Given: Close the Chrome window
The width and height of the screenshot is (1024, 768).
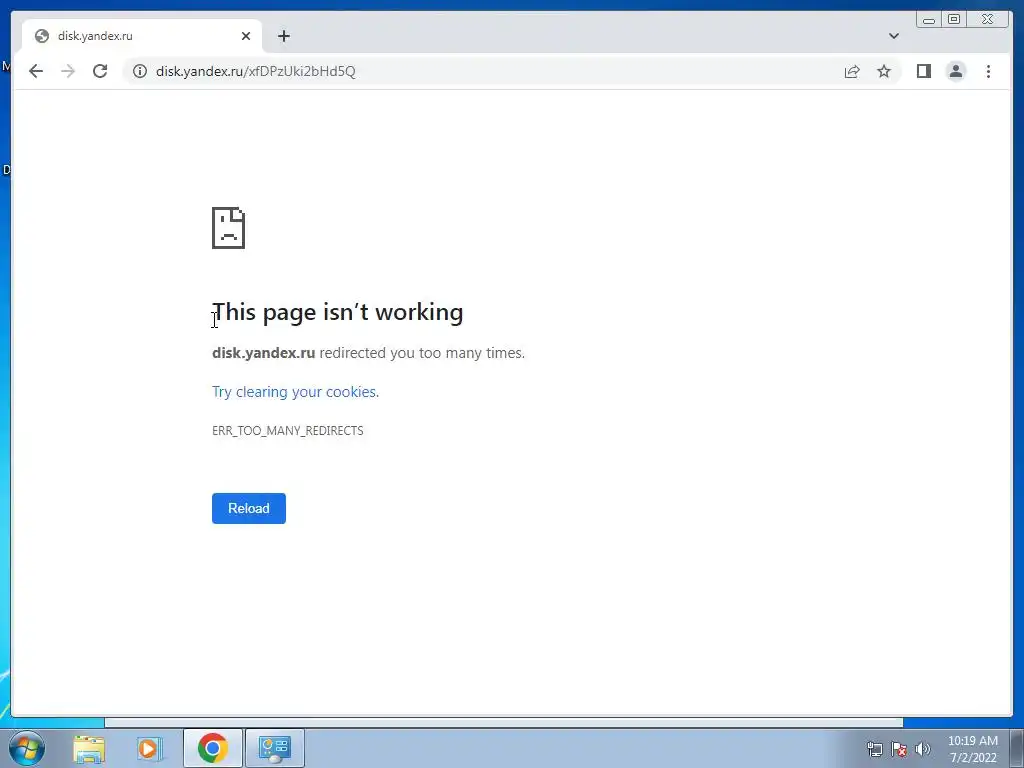Looking at the screenshot, I should (988, 20).
